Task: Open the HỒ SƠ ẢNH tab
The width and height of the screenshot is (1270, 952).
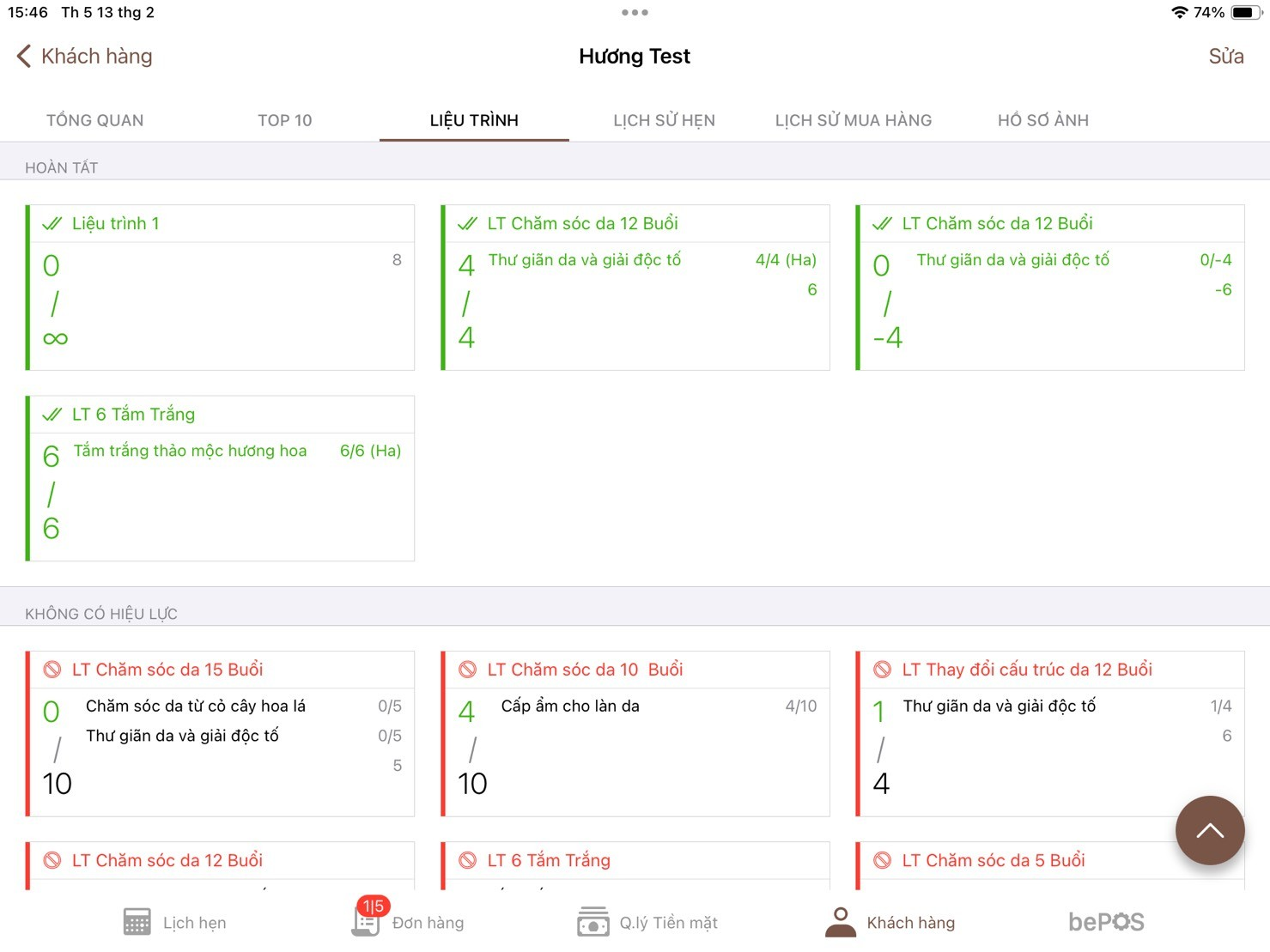Action: click(1043, 120)
